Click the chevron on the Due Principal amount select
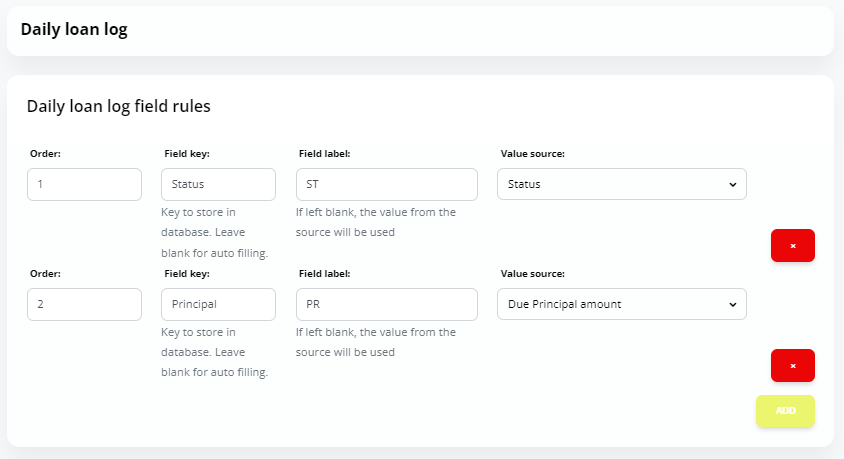The height and width of the screenshot is (459, 844). coord(733,305)
